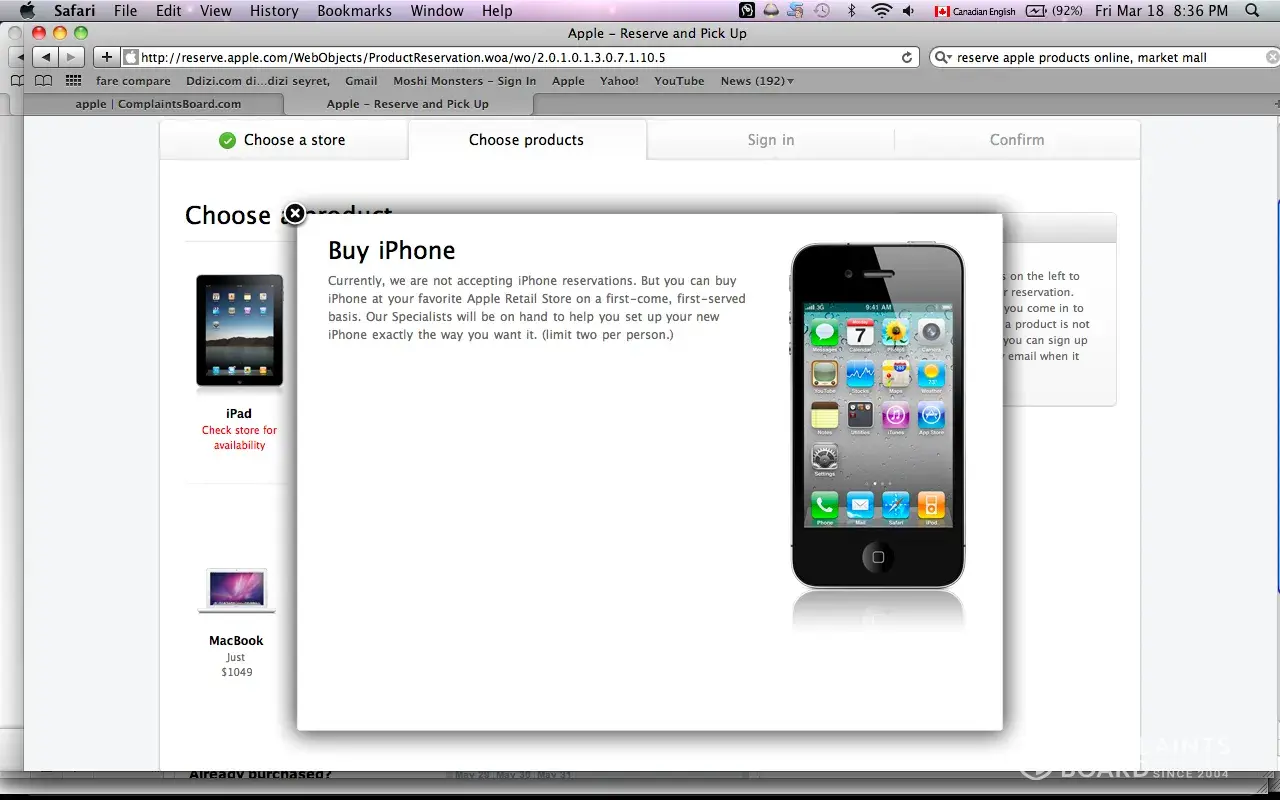Click the volume icon in menu bar
This screenshot has width=1280, height=800.
(908, 11)
